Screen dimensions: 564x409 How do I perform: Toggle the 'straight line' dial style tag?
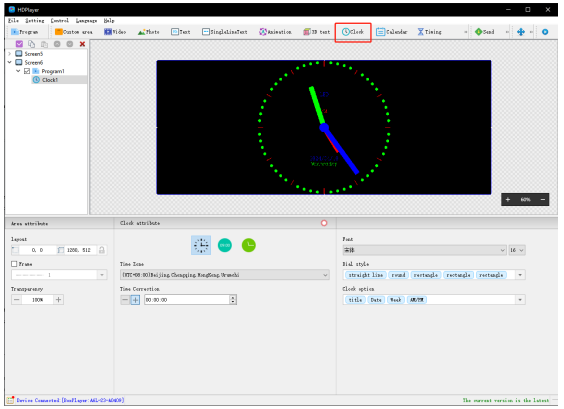click(365, 275)
